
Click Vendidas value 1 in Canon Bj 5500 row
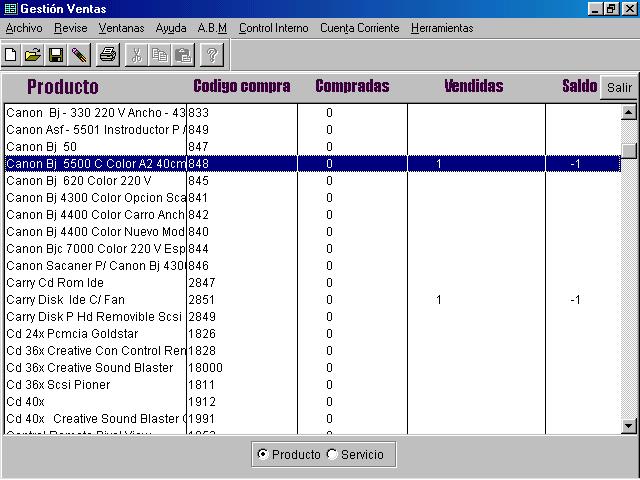click(x=439, y=164)
